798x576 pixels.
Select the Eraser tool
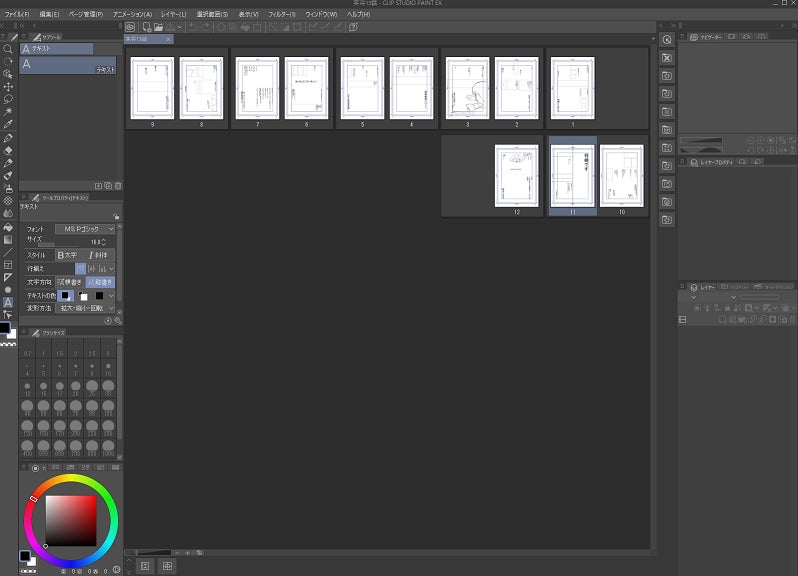pyautogui.click(x=8, y=150)
